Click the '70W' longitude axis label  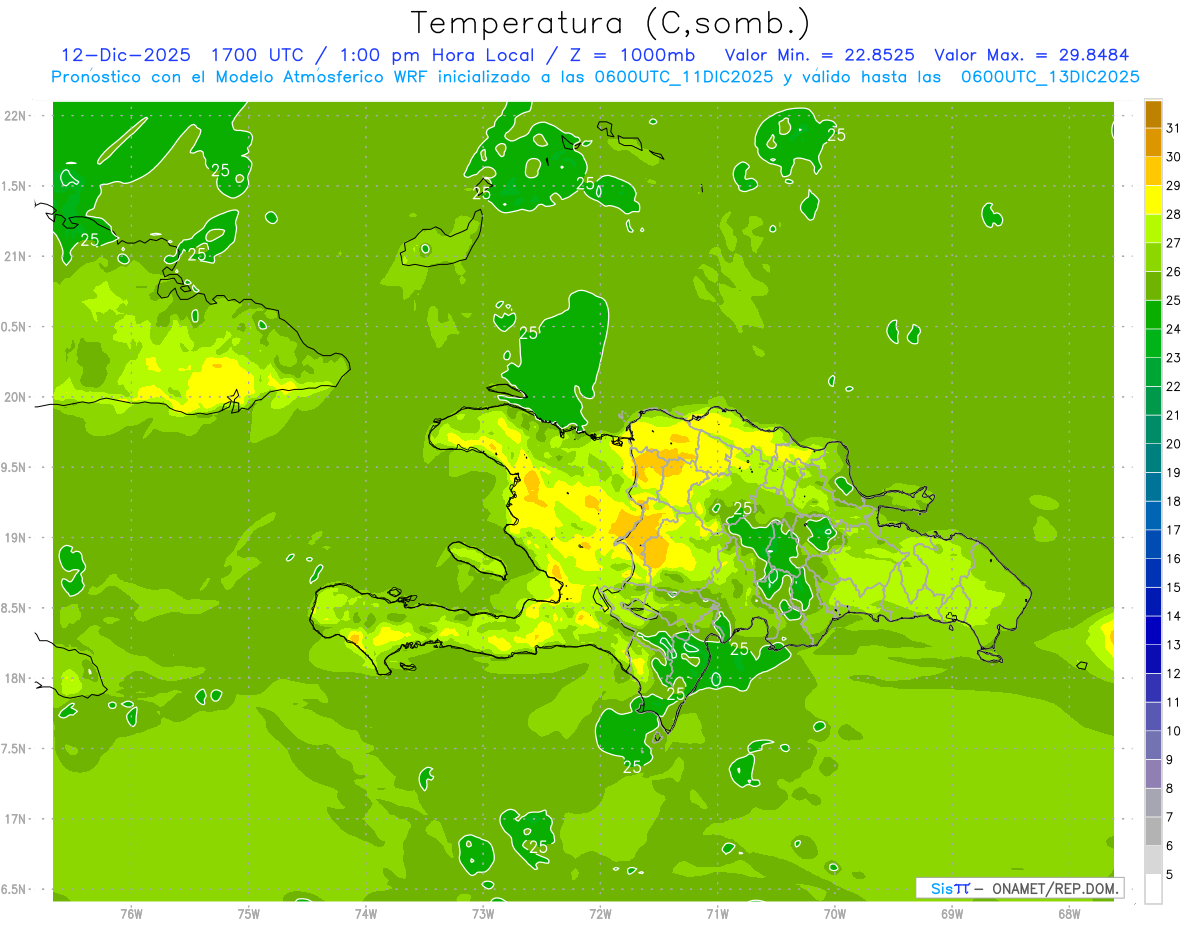[835, 913]
